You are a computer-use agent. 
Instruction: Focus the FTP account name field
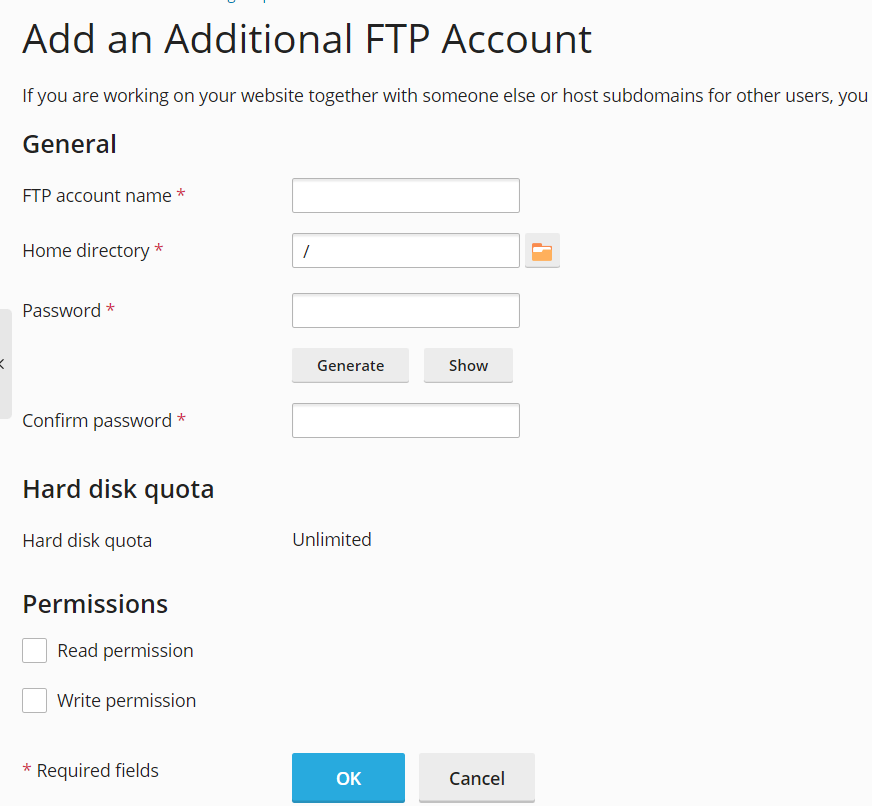[x=405, y=196]
